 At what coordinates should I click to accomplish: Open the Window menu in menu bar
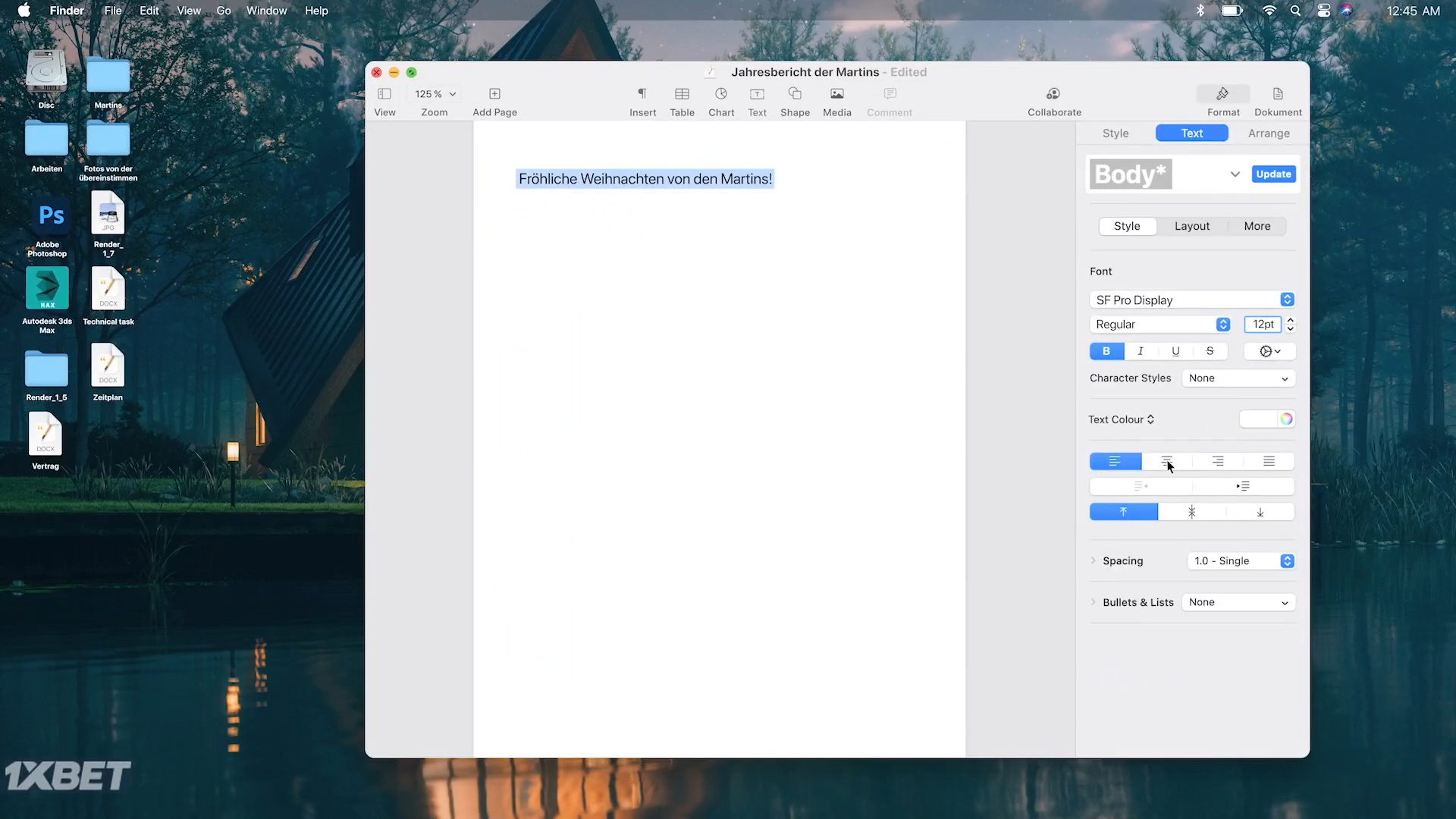click(266, 11)
